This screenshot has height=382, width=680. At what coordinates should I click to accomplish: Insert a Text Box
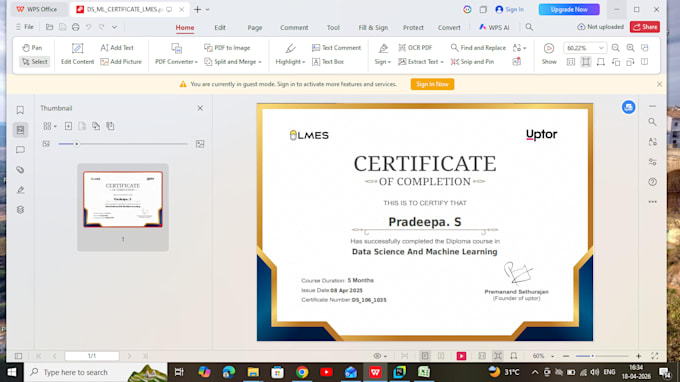(327, 62)
